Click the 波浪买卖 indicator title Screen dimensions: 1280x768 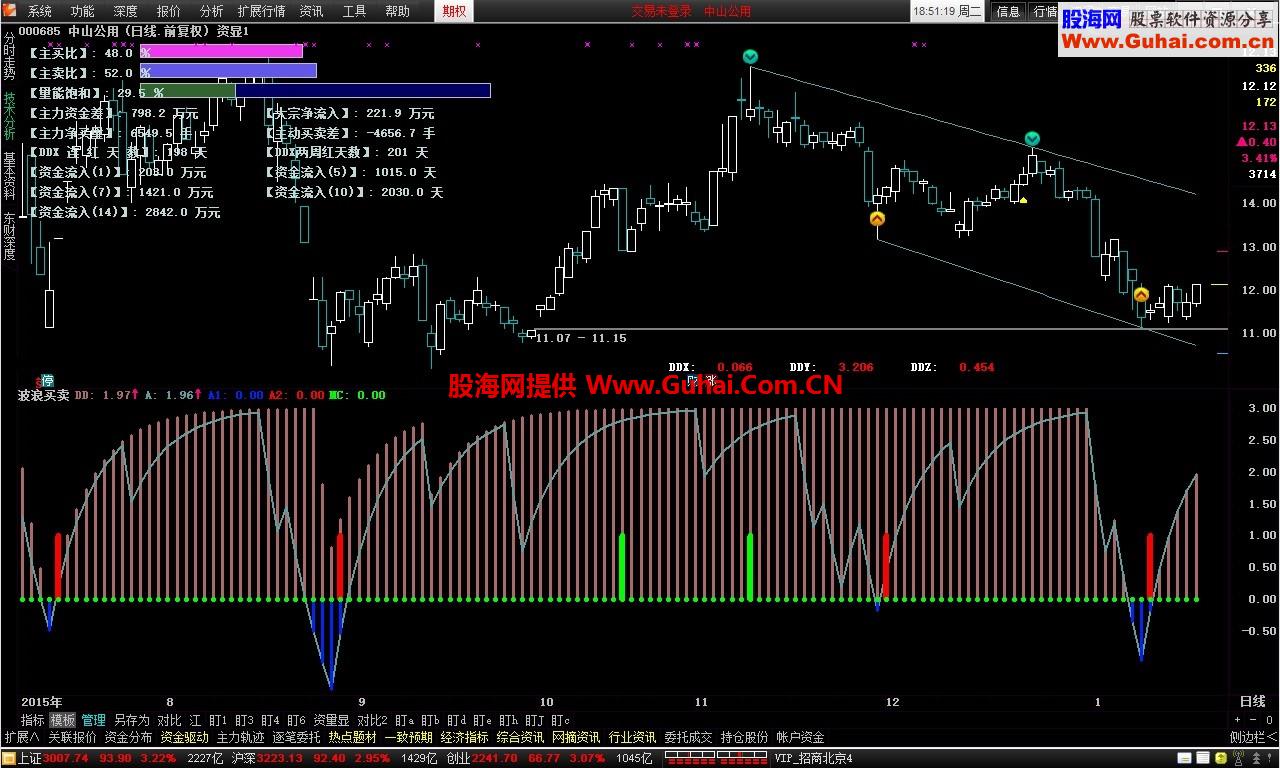point(44,395)
